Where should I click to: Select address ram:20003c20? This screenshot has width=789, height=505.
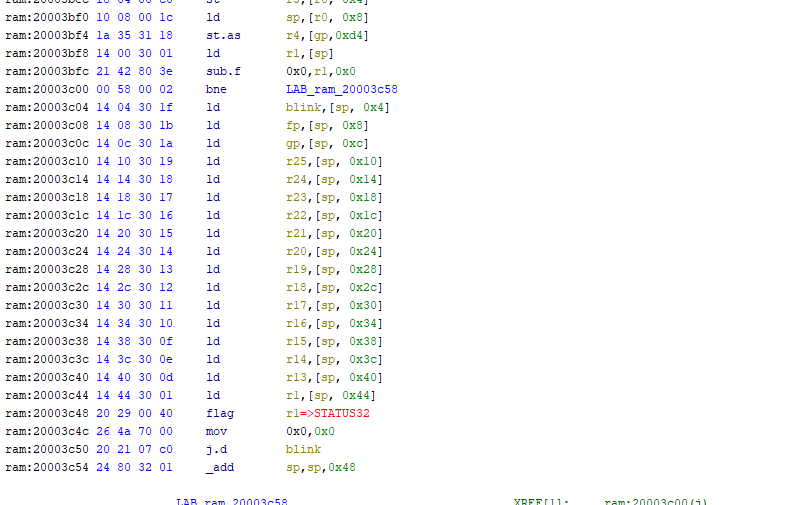(x=47, y=233)
